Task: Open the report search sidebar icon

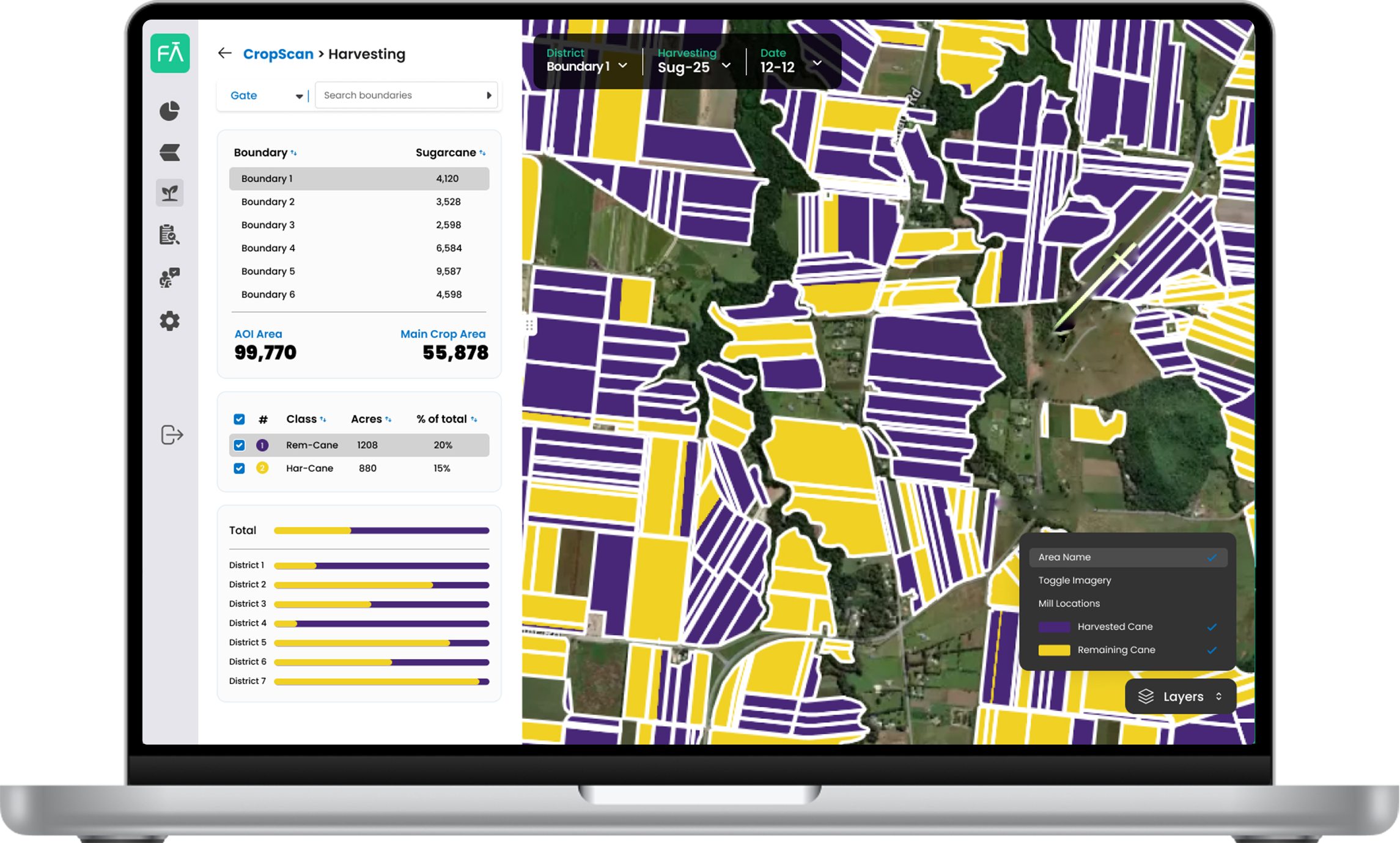Action: [169, 235]
